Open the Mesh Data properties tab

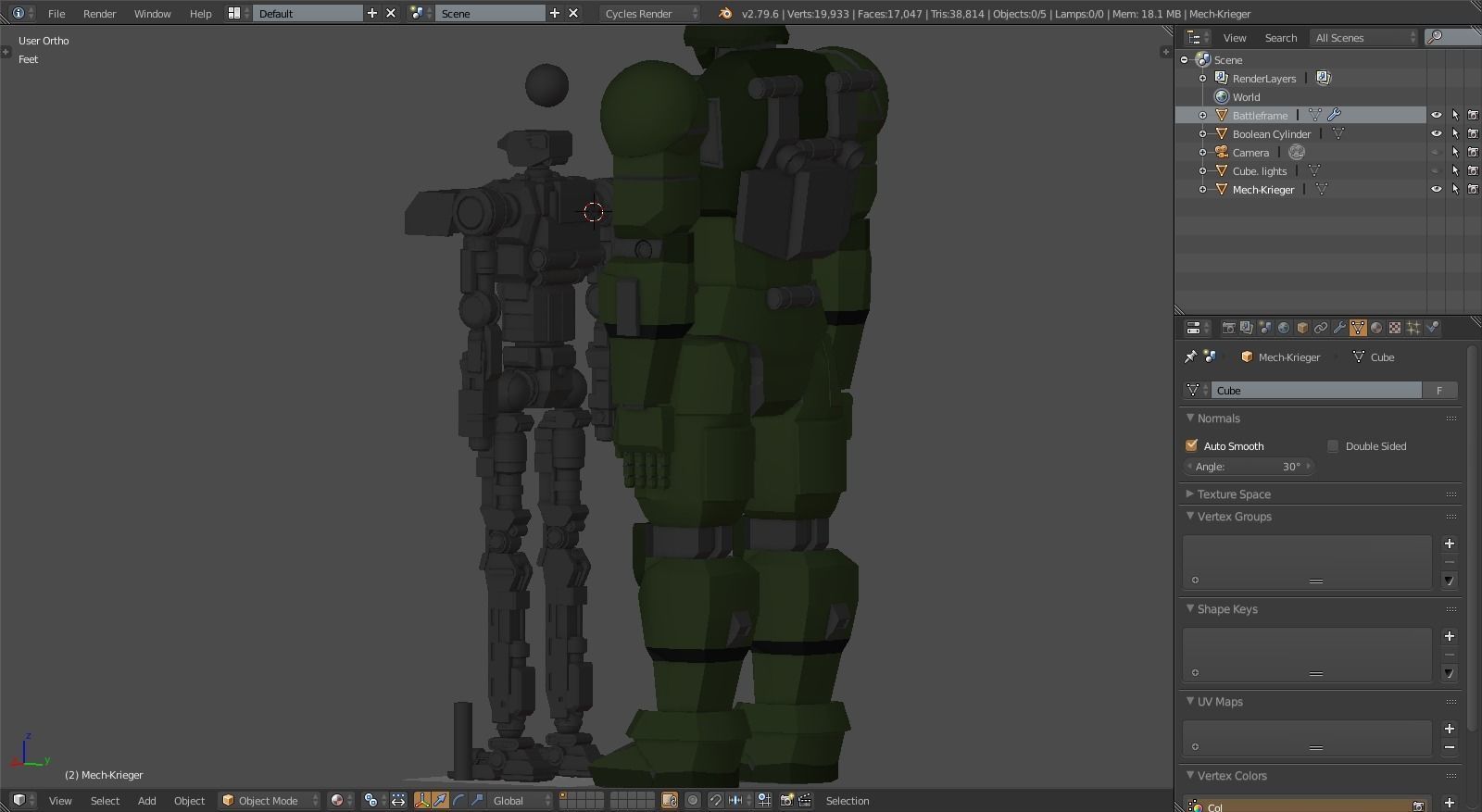(x=1358, y=328)
